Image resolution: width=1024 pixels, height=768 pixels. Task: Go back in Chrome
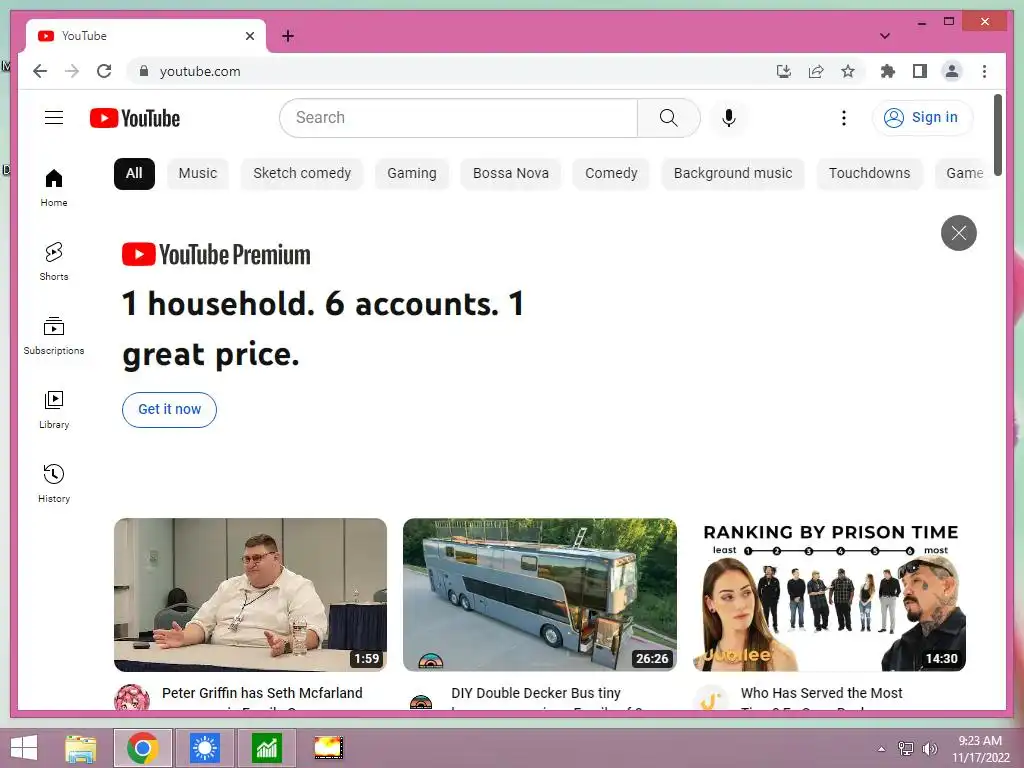click(40, 71)
